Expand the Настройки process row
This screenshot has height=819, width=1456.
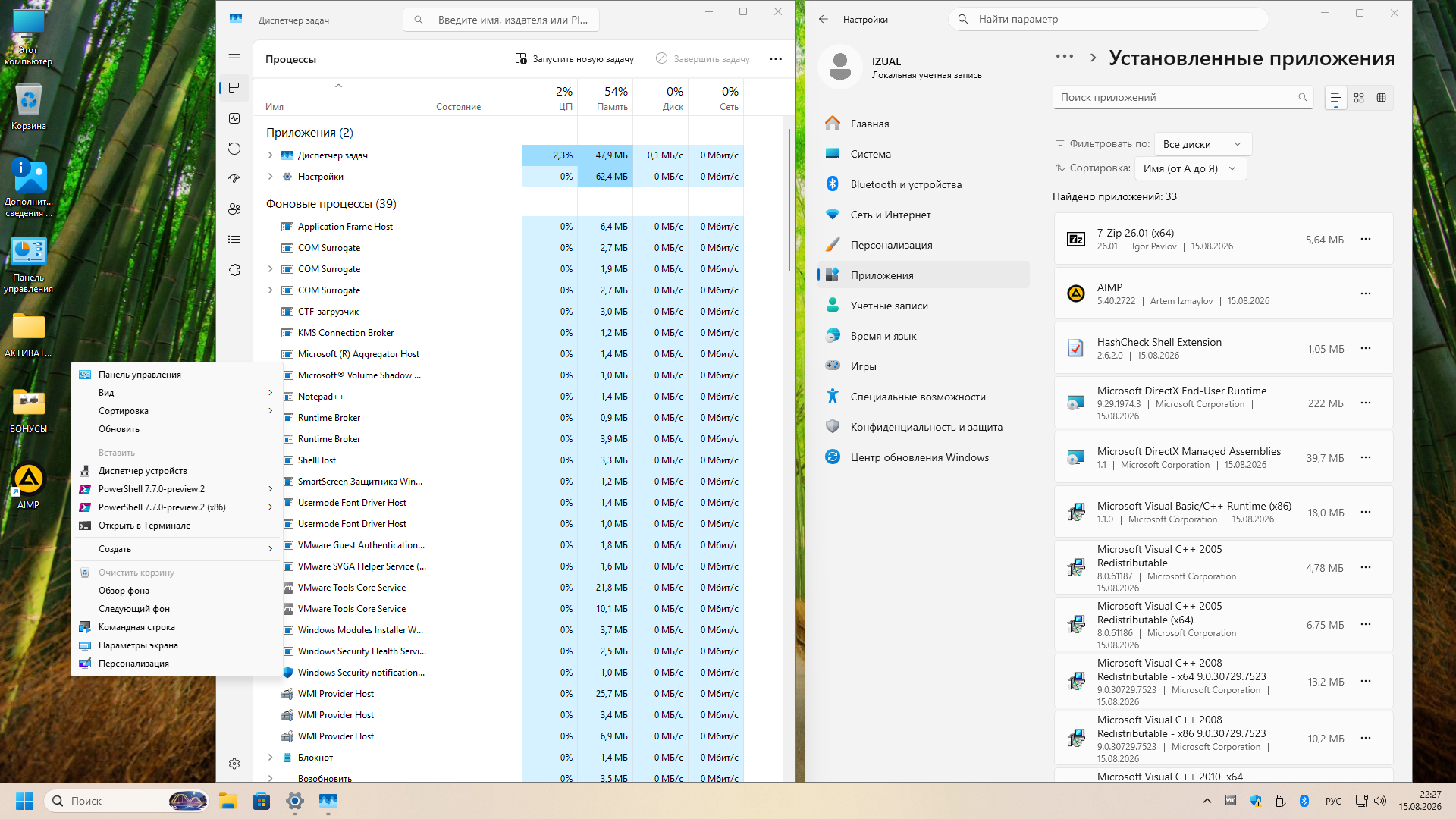click(x=271, y=176)
